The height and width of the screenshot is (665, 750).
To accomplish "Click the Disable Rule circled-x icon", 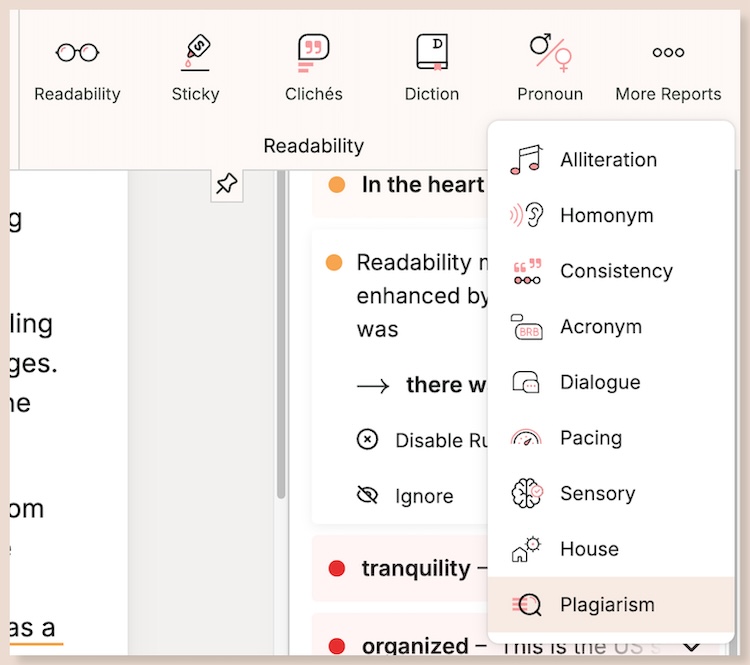I will coord(367,439).
